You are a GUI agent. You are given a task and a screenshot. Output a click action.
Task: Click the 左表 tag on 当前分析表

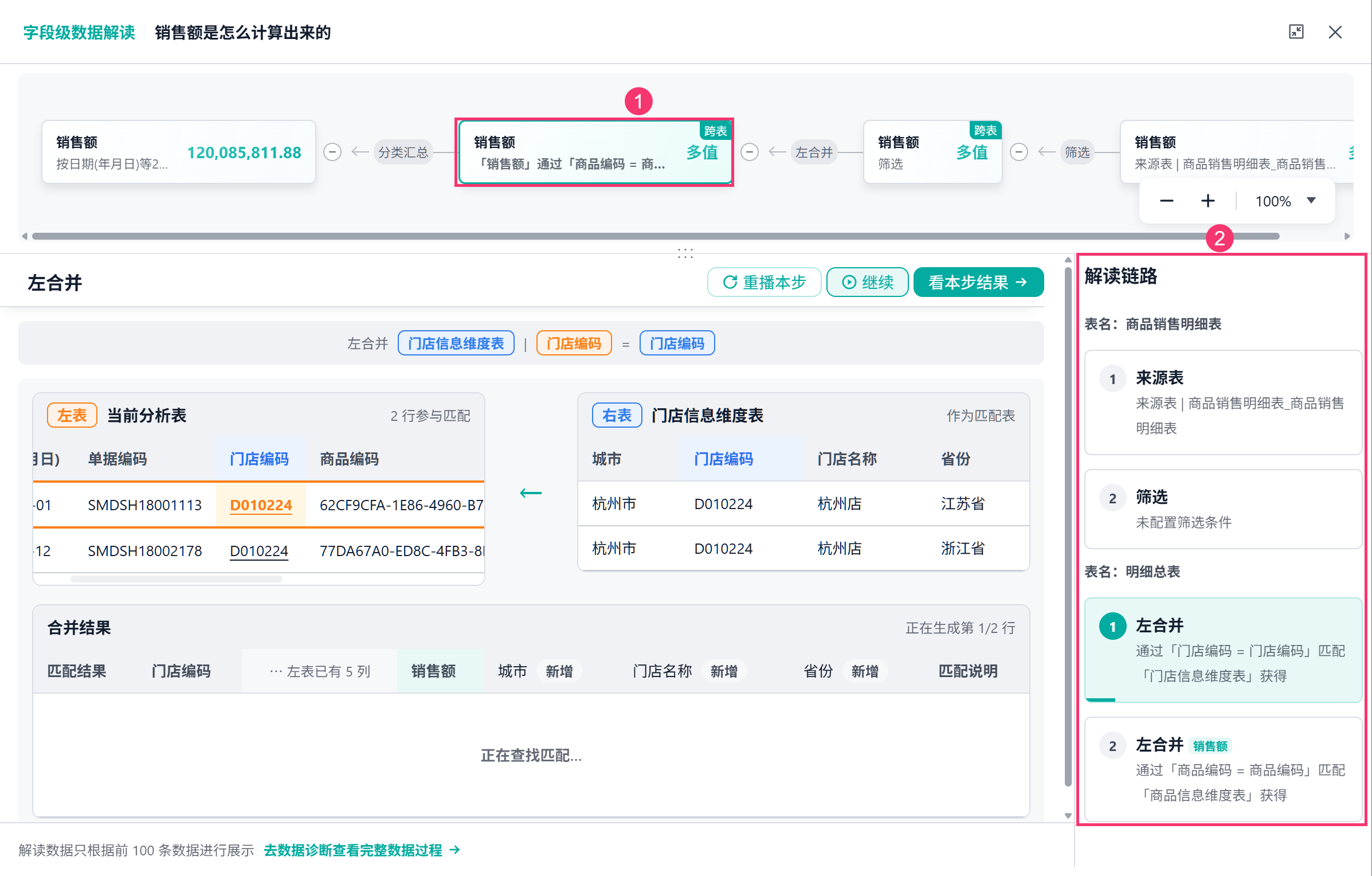tap(72, 415)
